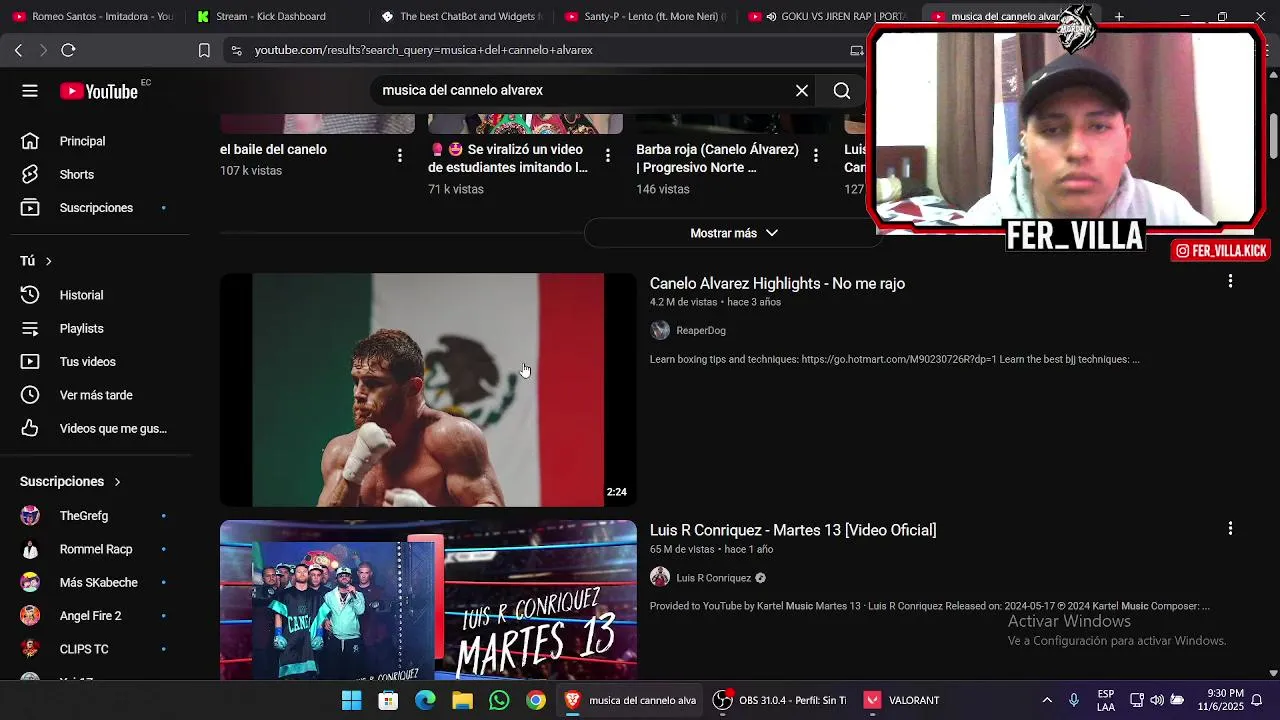1280x720 pixels.
Task: Show hidden system tray icons
Action: click(1047, 700)
